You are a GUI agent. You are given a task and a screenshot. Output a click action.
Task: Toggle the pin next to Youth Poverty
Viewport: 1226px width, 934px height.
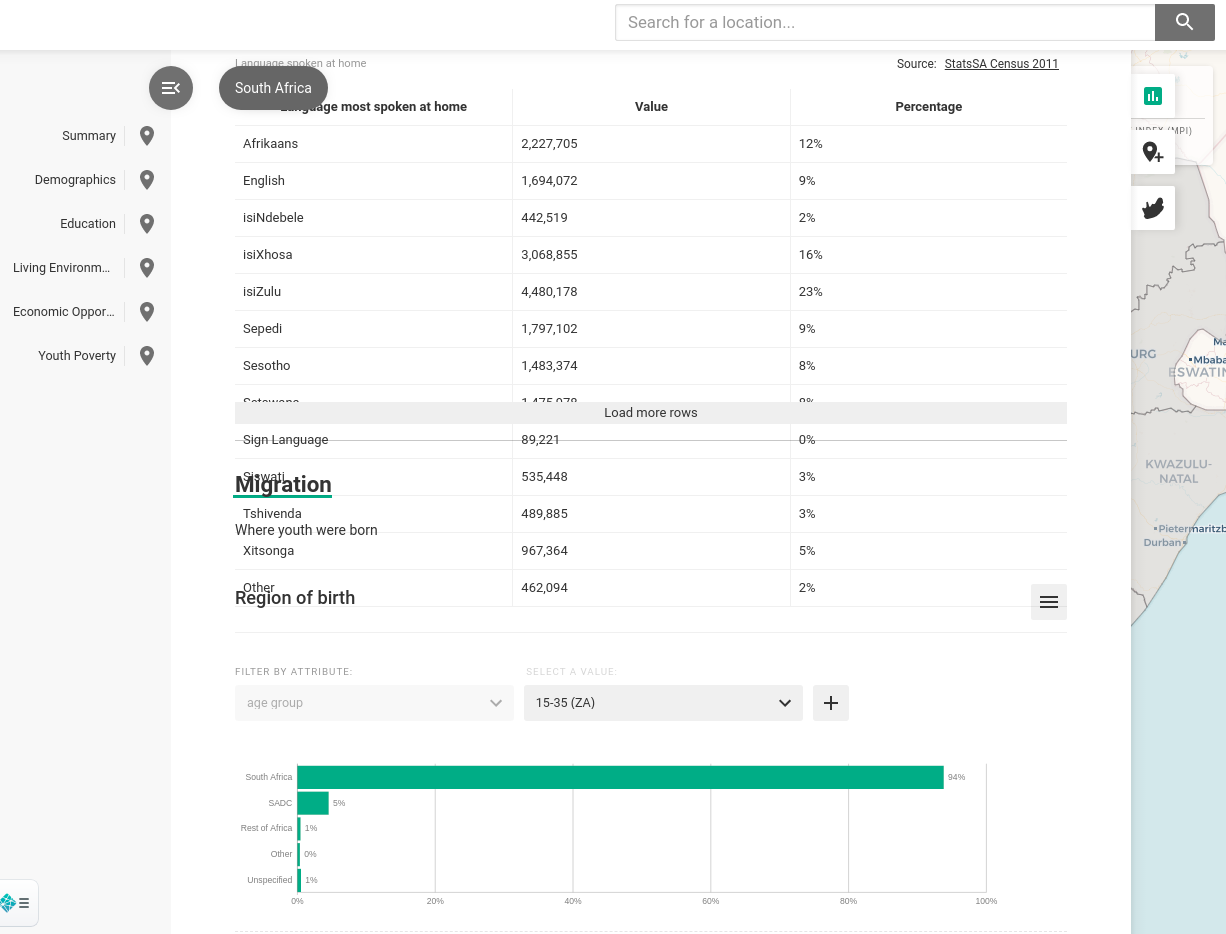[147, 355]
